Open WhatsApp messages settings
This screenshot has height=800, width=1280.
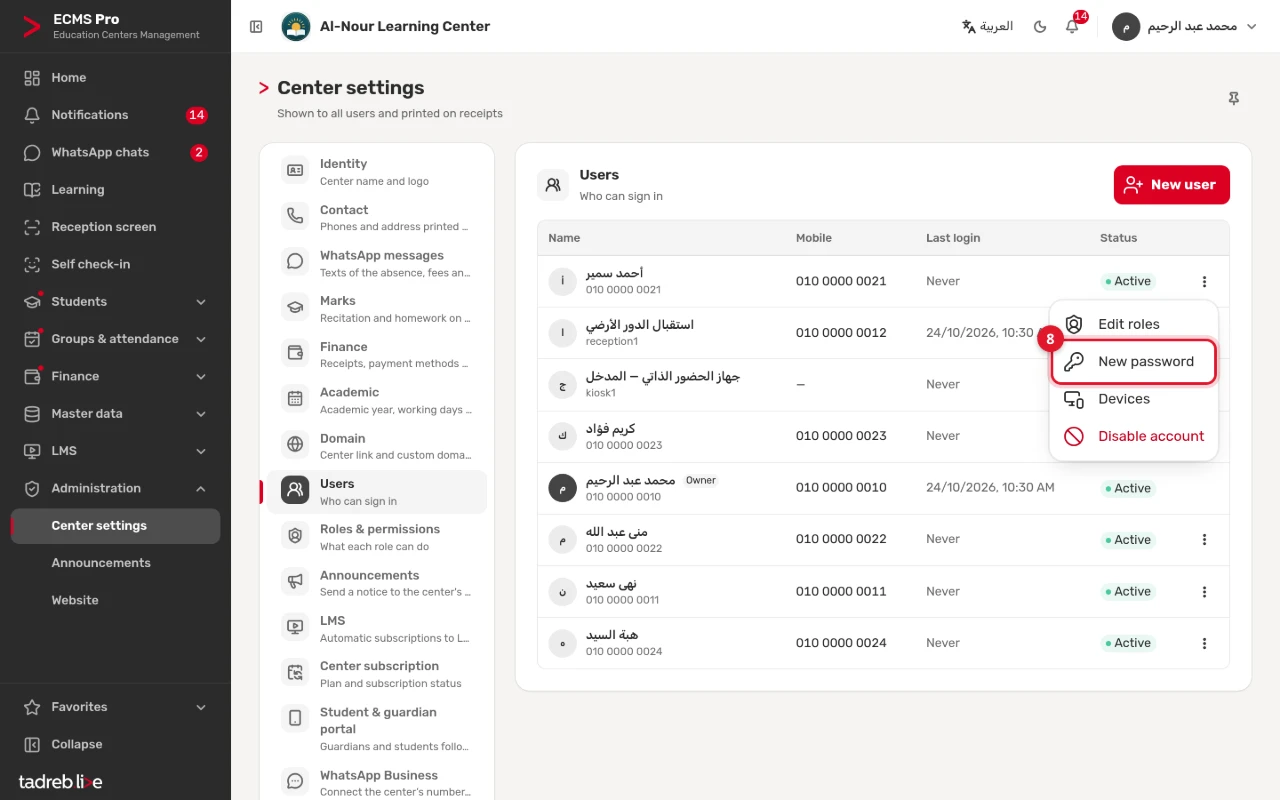[x=377, y=264]
